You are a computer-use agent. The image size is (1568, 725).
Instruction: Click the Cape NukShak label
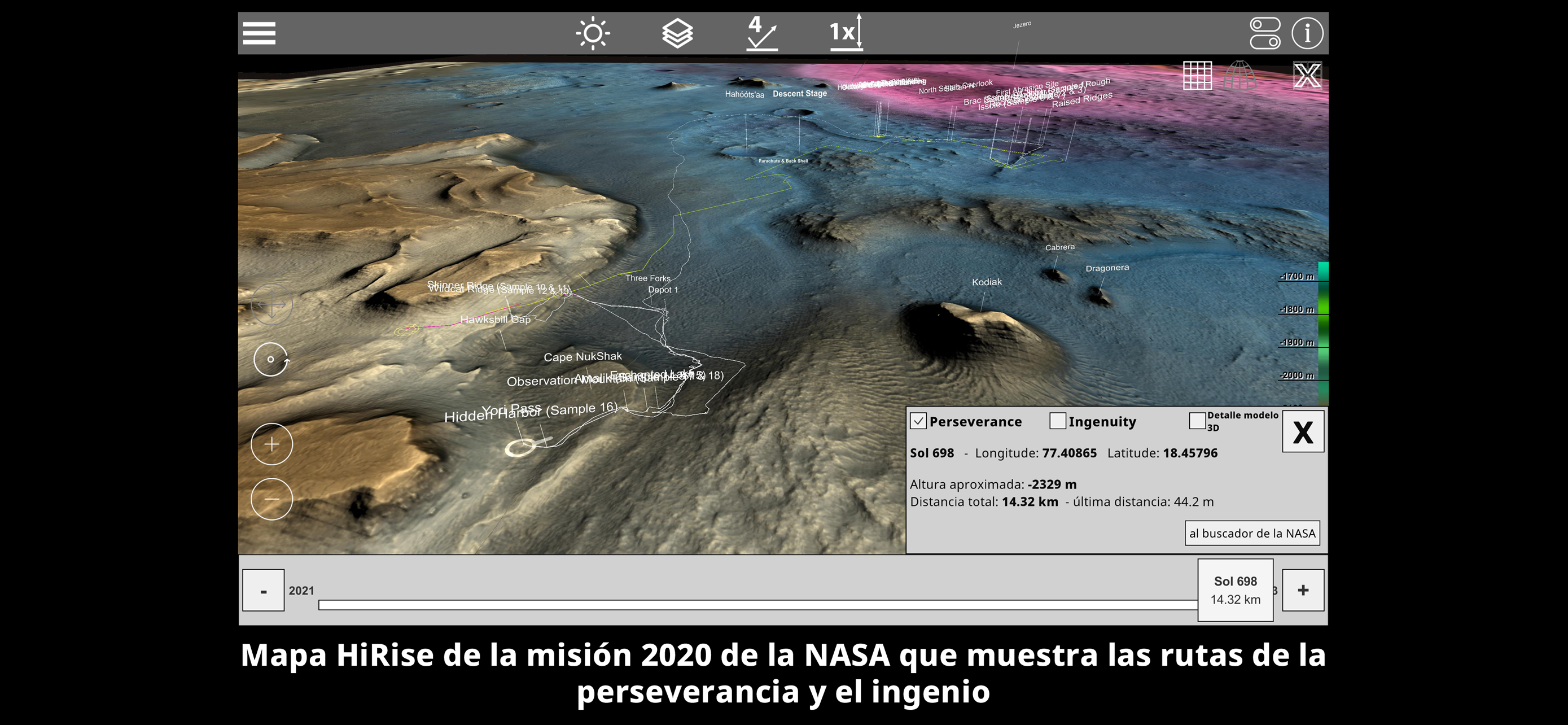coord(582,357)
